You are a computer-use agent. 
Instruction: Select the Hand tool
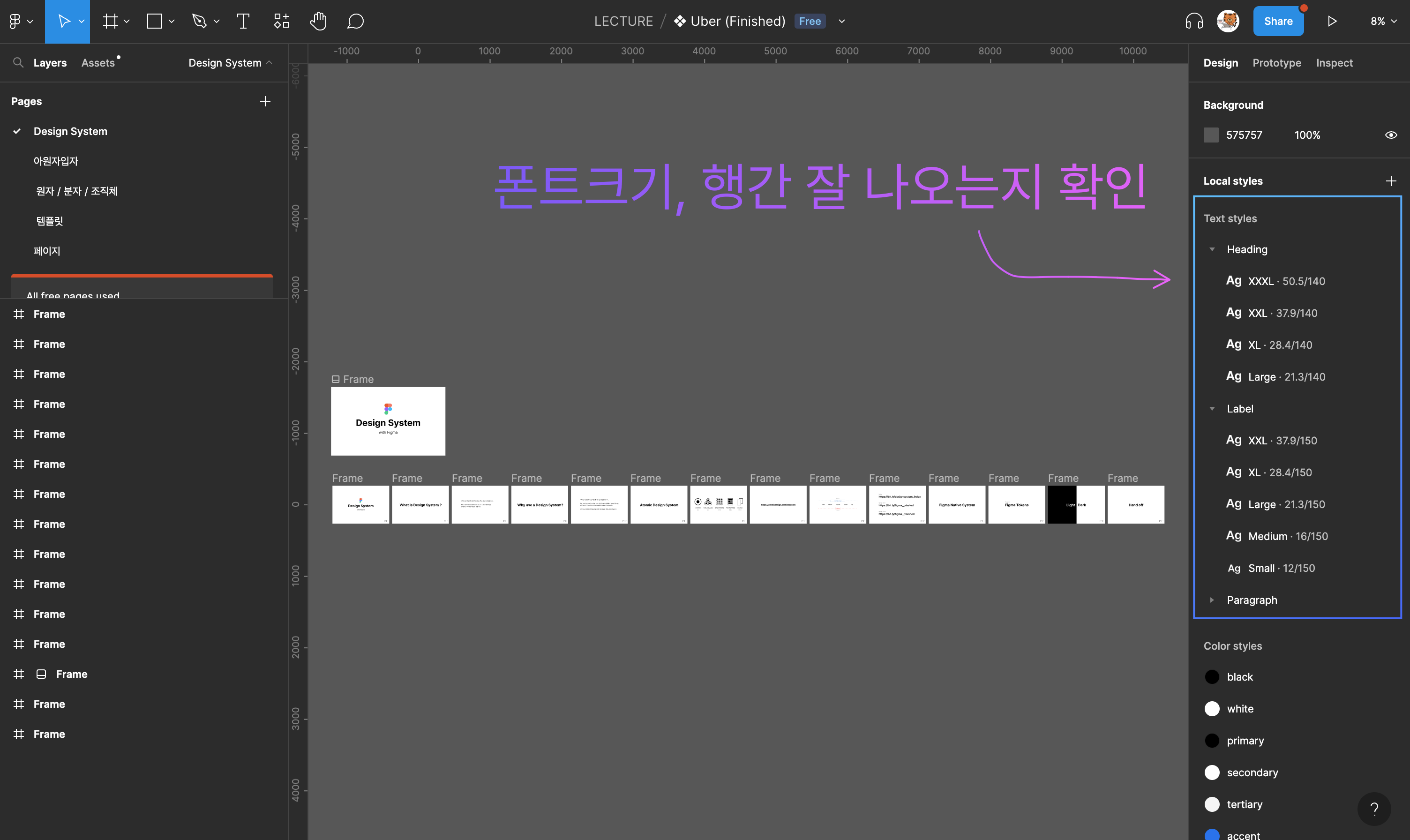click(x=319, y=22)
